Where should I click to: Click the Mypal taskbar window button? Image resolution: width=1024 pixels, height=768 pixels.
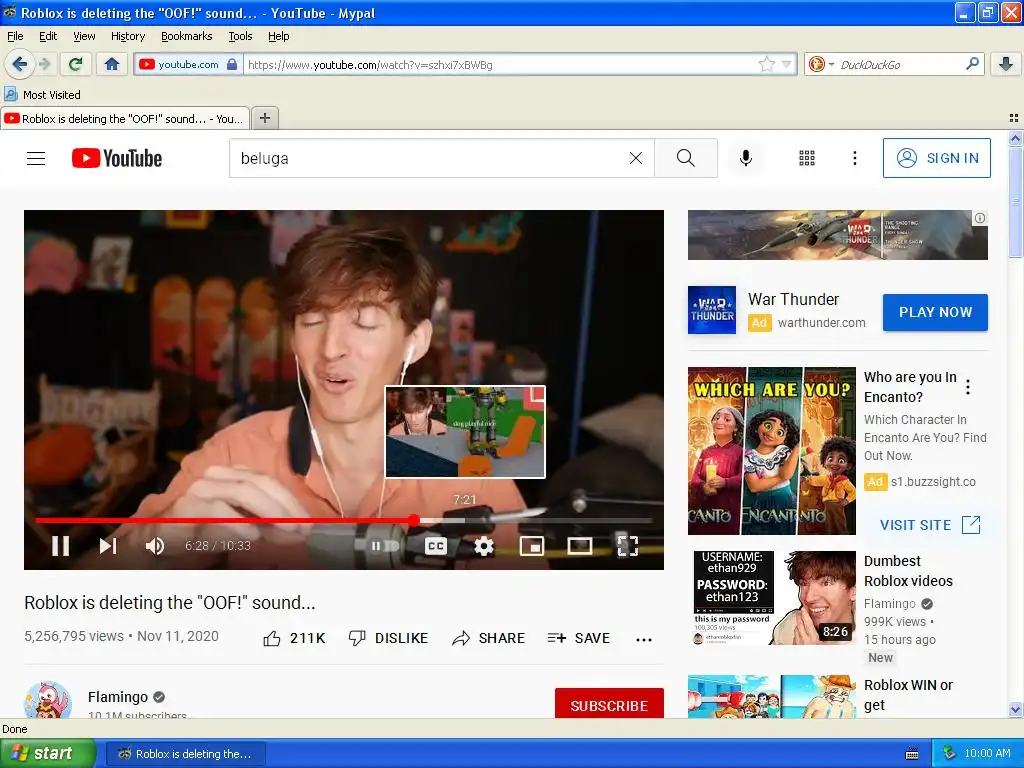(185, 754)
